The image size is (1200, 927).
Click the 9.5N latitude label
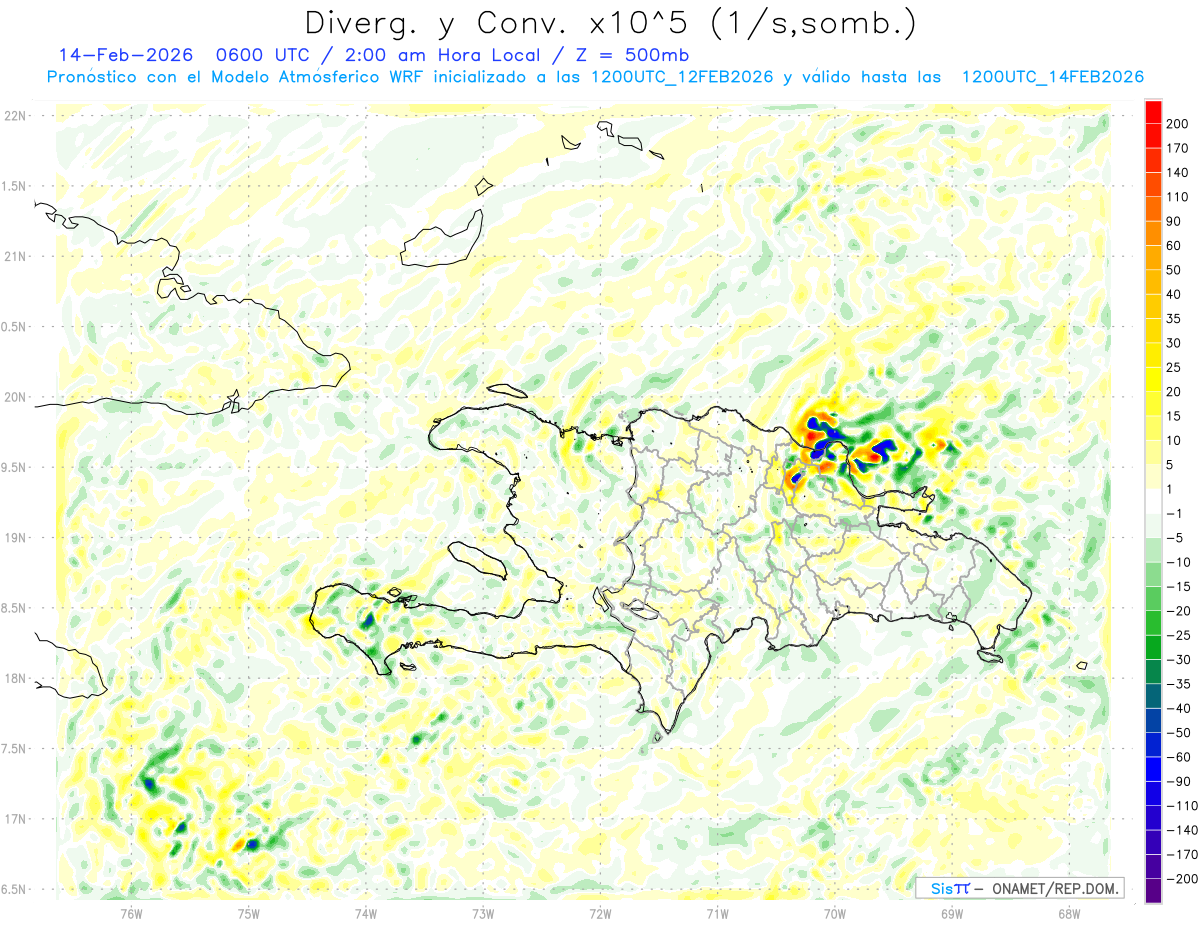coord(15,467)
